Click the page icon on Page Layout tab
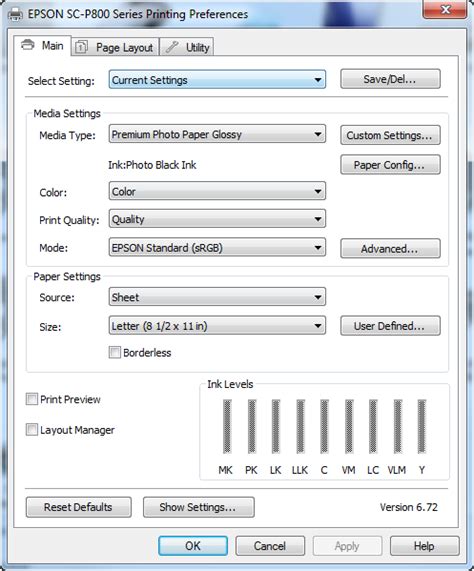Viewport: 474px width, 571px height. click(x=81, y=47)
